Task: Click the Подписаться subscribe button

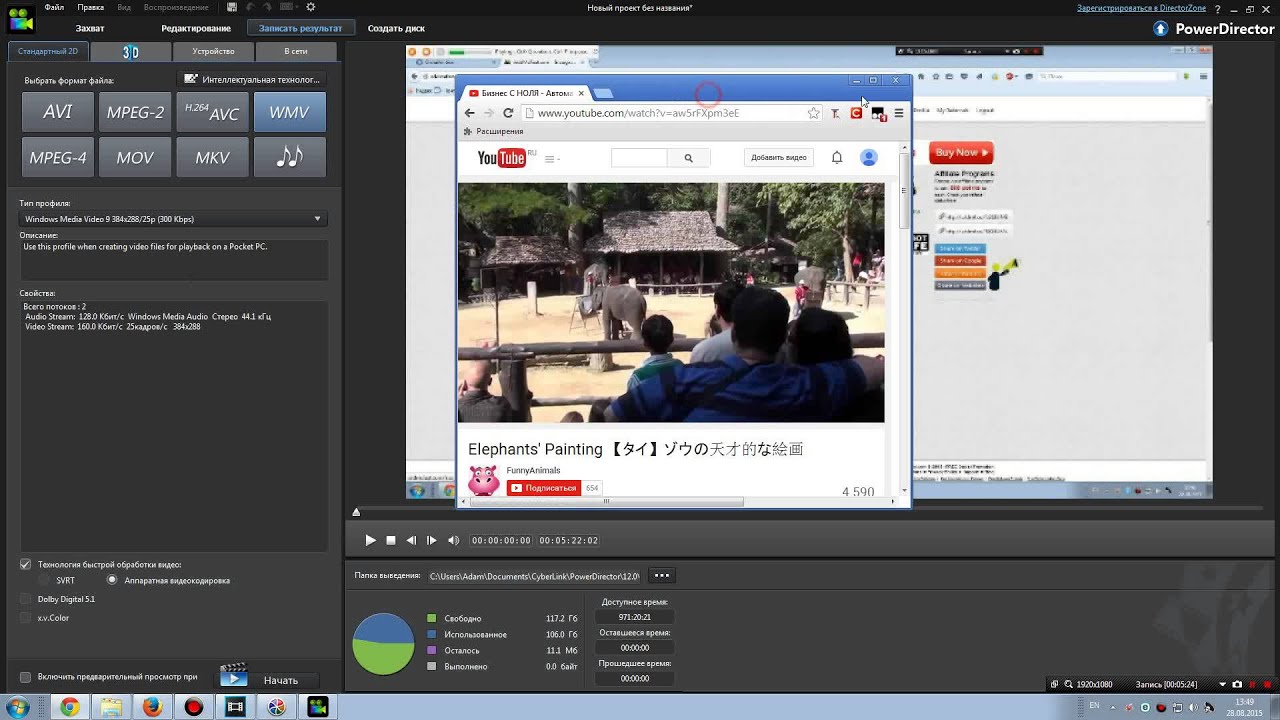Action: coord(544,488)
